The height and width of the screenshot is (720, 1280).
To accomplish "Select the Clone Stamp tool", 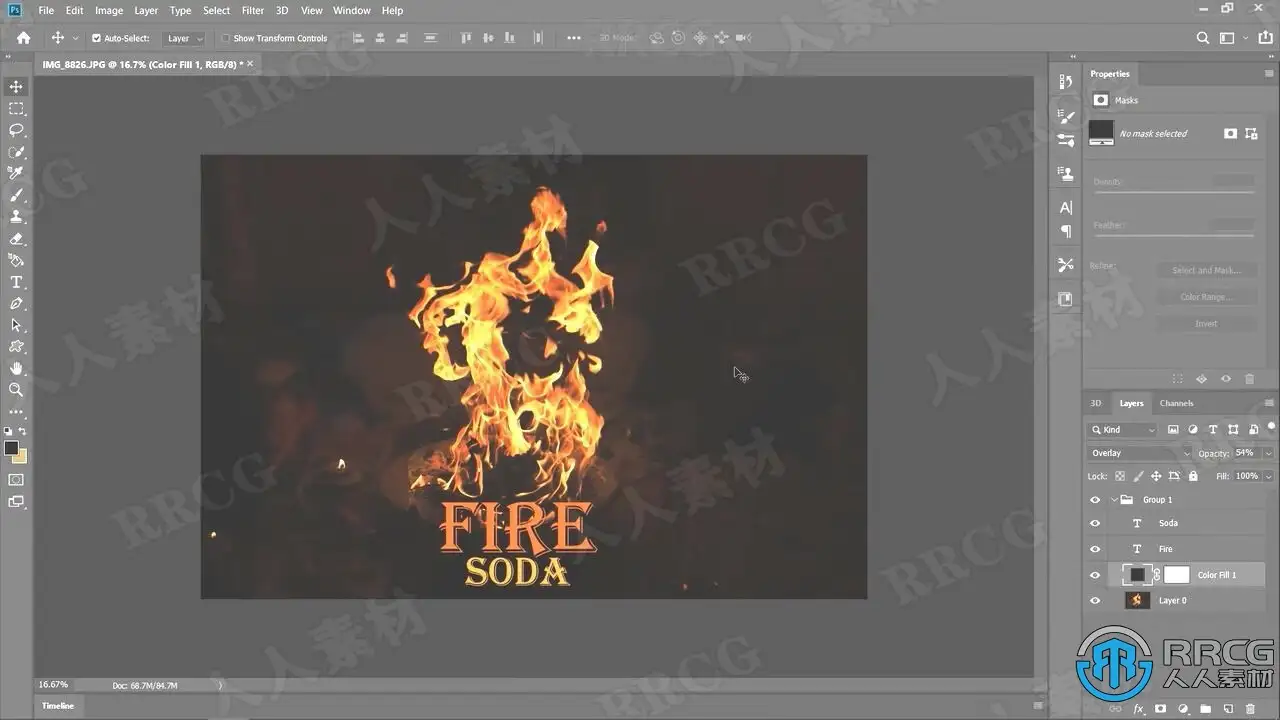I will [16, 216].
